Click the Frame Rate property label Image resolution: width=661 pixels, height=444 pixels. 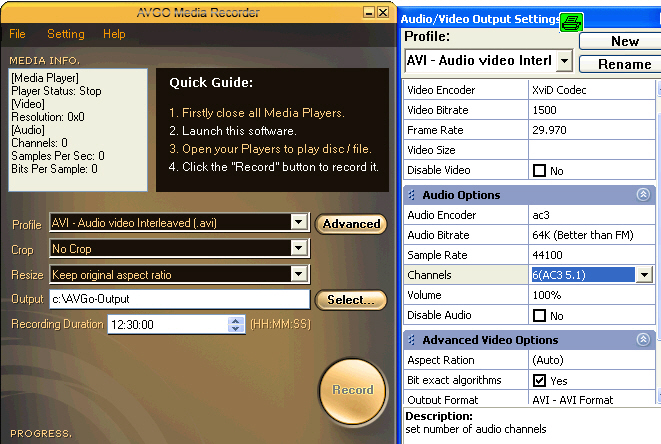coord(435,130)
